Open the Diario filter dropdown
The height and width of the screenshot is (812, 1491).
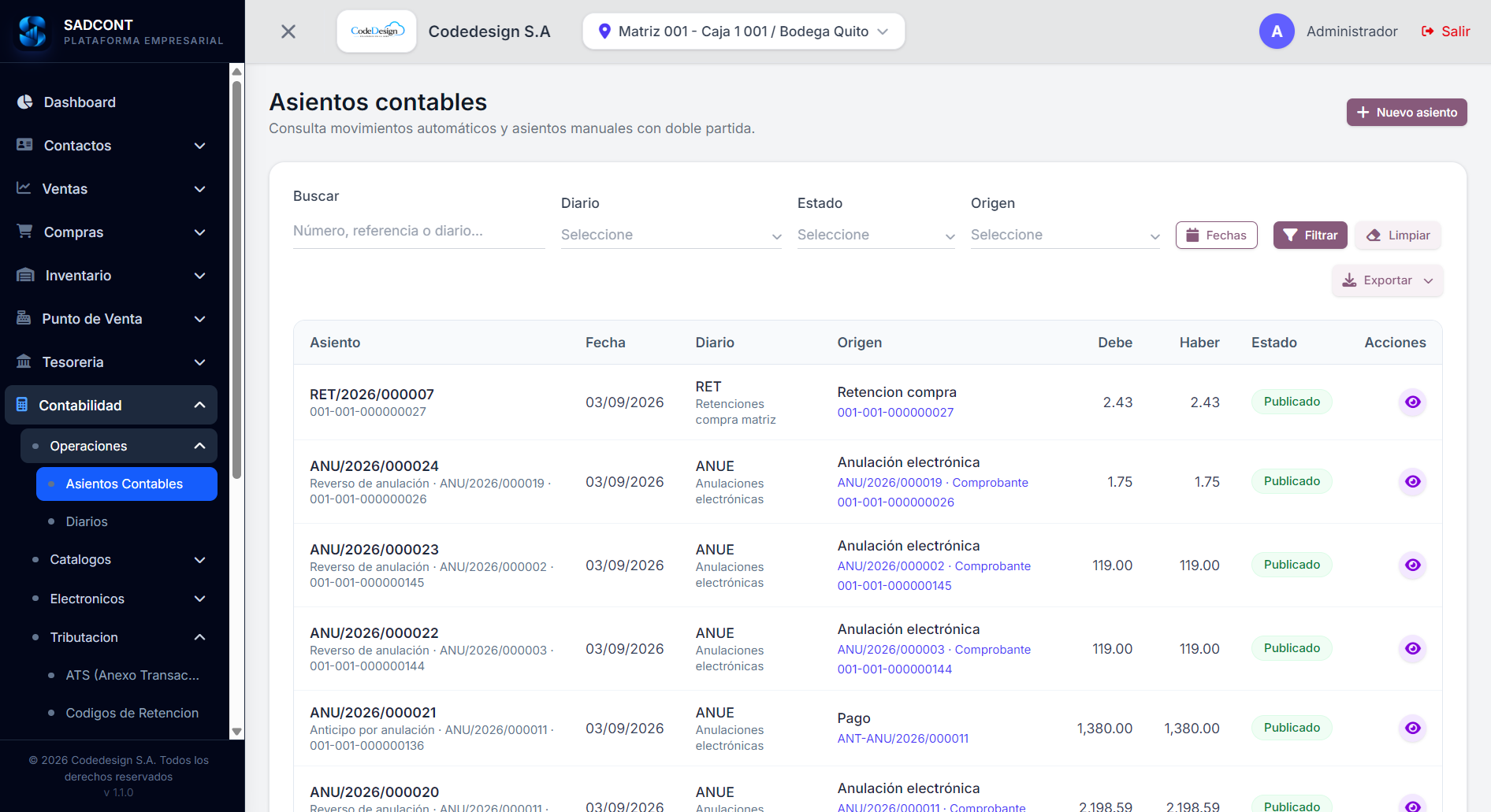pos(671,235)
